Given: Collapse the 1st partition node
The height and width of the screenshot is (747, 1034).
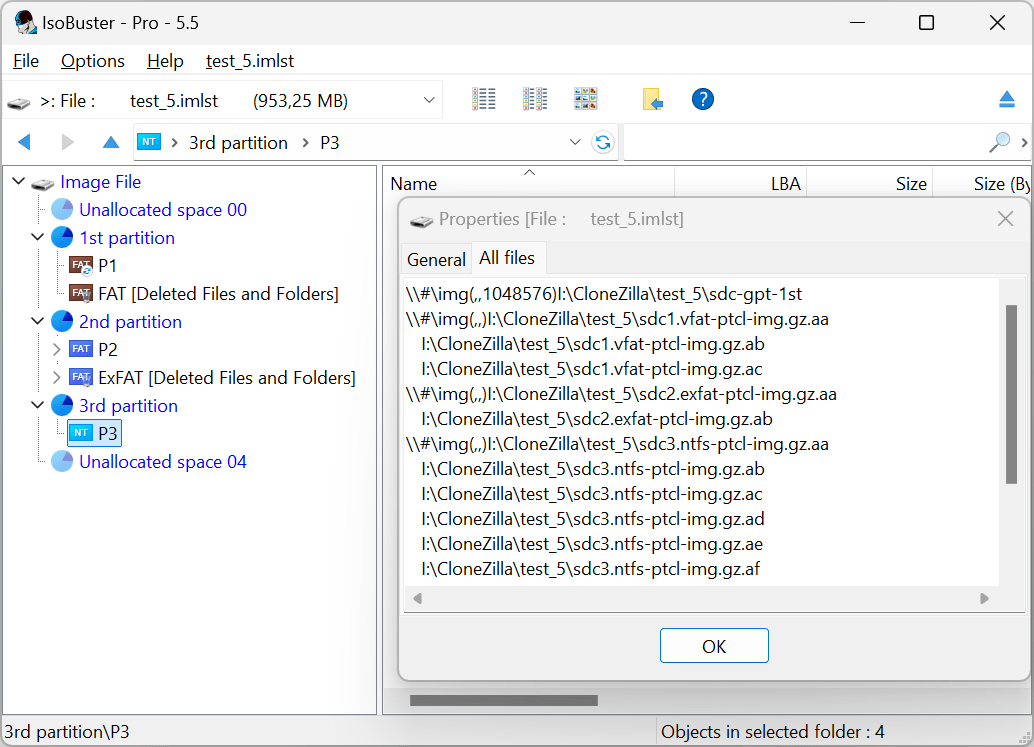Looking at the screenshot, I should coord(38,237).
